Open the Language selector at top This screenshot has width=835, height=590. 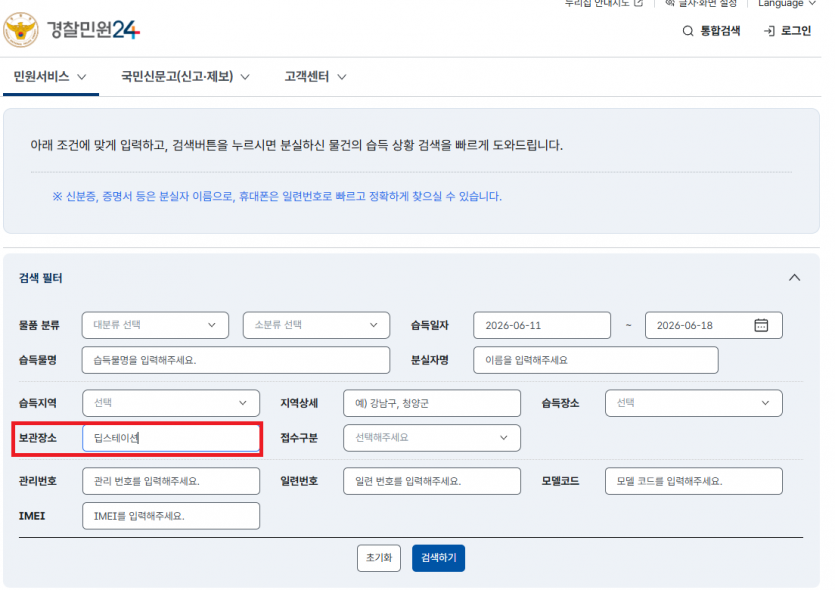tap(787, 4)
